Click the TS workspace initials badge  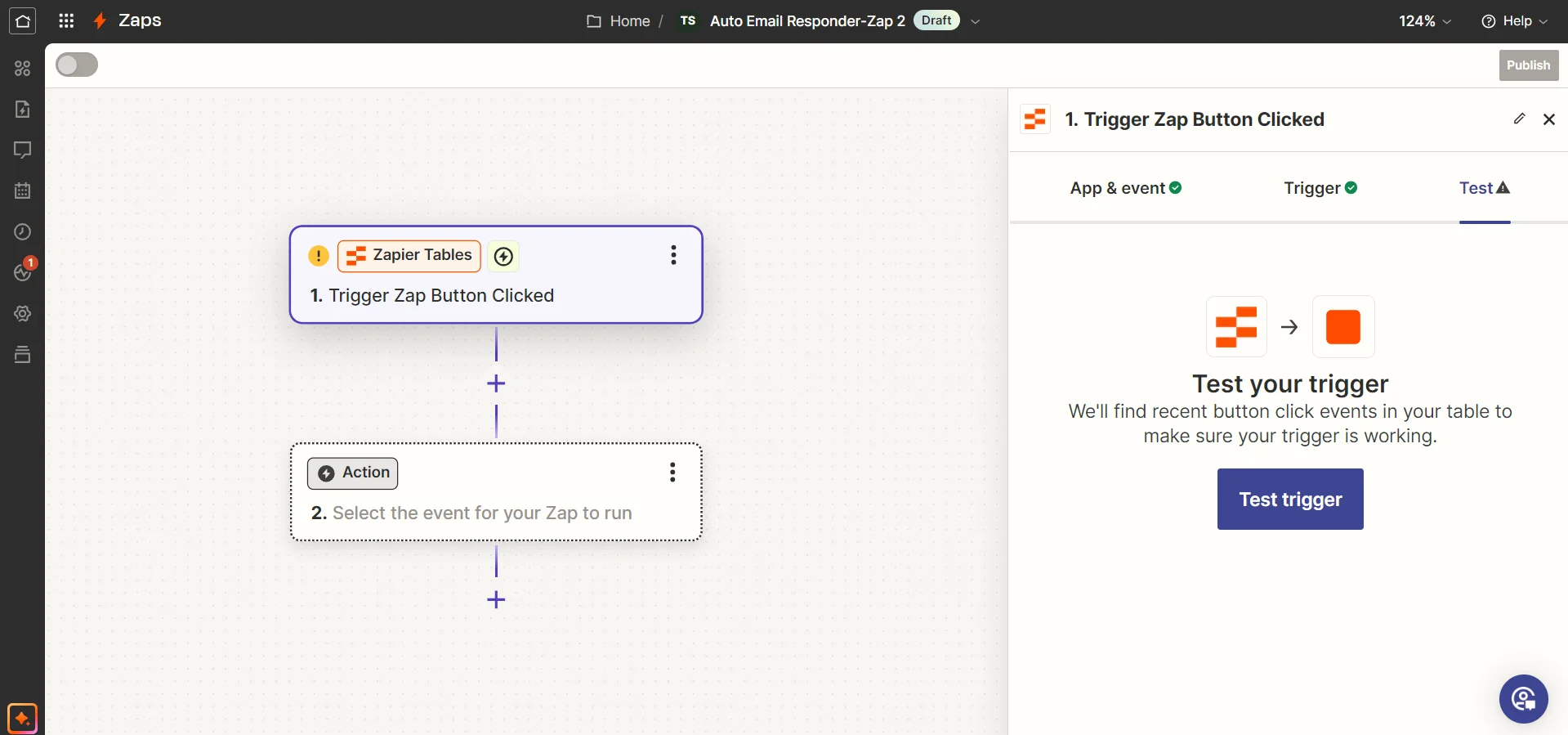coord(688,20)
